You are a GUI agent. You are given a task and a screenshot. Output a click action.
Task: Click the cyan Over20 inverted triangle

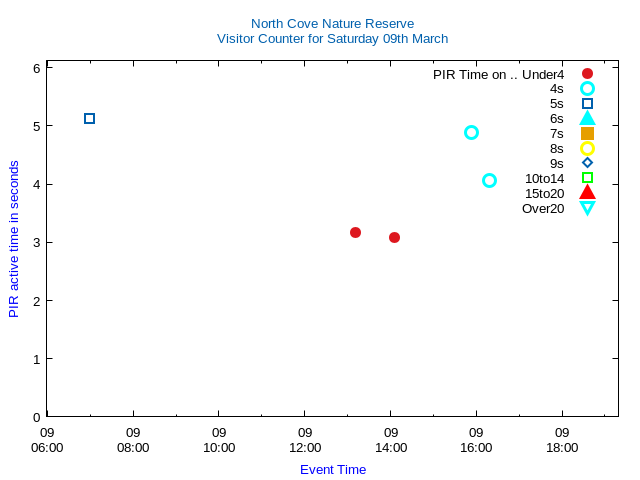pyautogui.click(x=587, y=208)
